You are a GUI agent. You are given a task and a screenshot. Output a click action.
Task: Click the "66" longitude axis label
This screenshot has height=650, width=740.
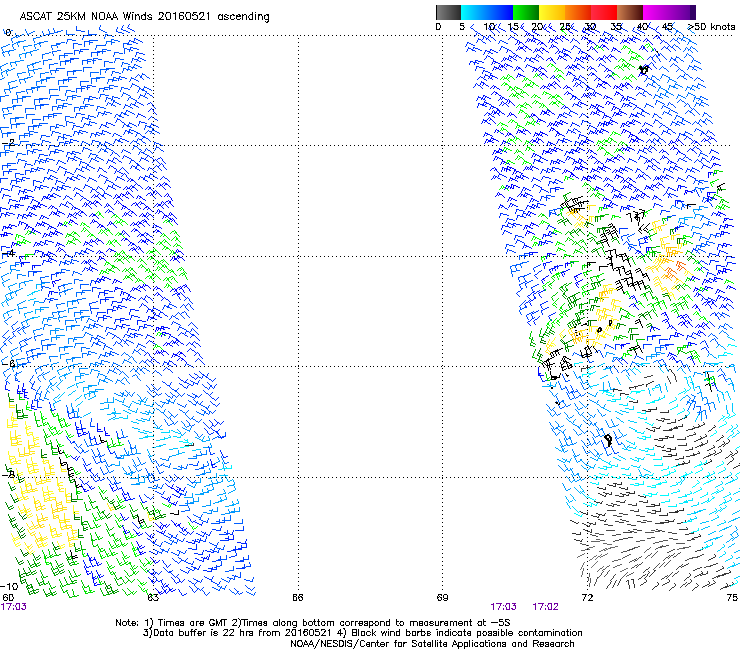pos(297,598)
